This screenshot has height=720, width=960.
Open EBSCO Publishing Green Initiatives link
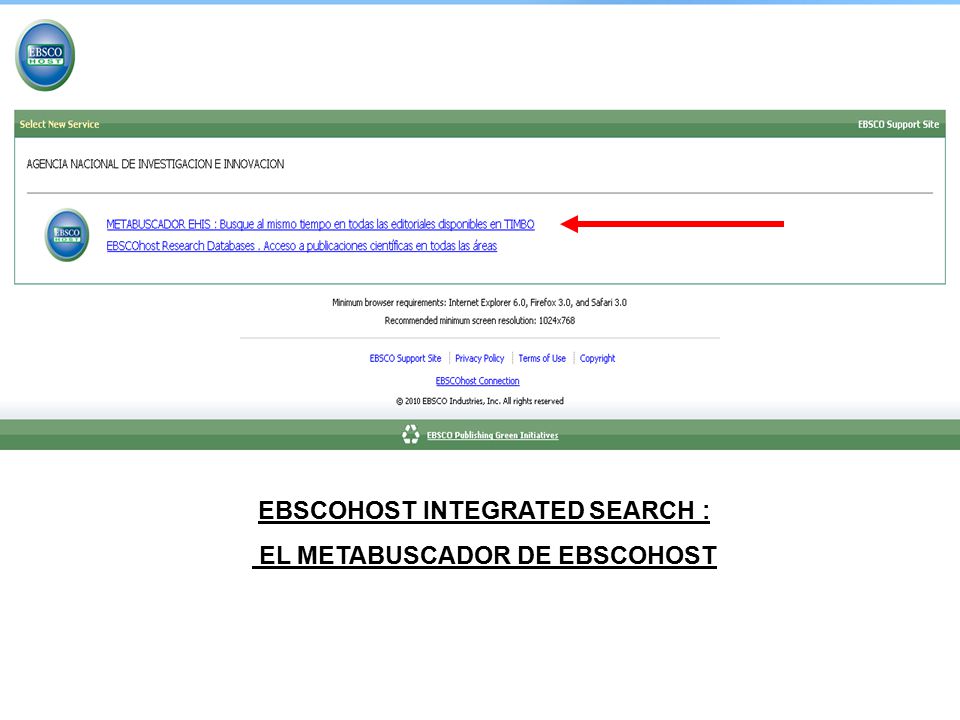click(492, 435)
